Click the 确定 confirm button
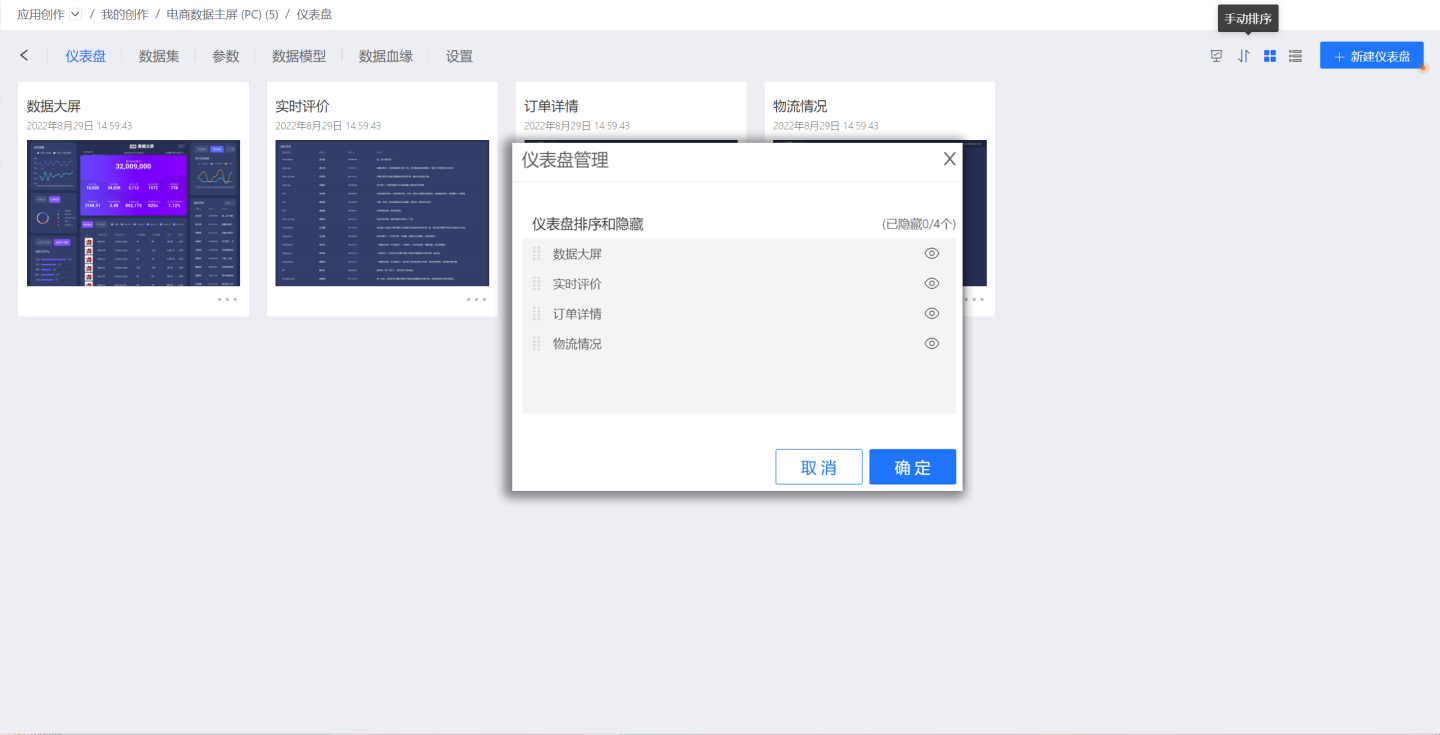 pyautogui.click(x=912, y=467)
